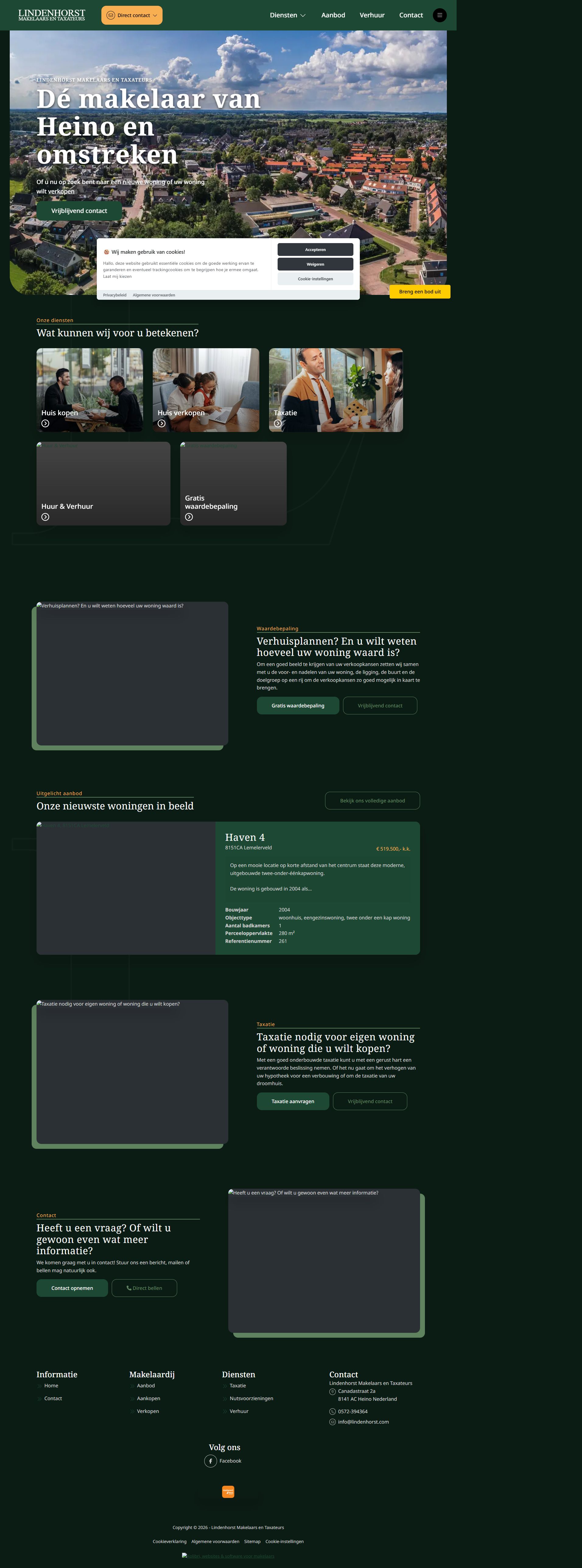Click the yellow Breng een bod uit button
The width and height of the screenshot is (582, 1568).
(420, 292)
